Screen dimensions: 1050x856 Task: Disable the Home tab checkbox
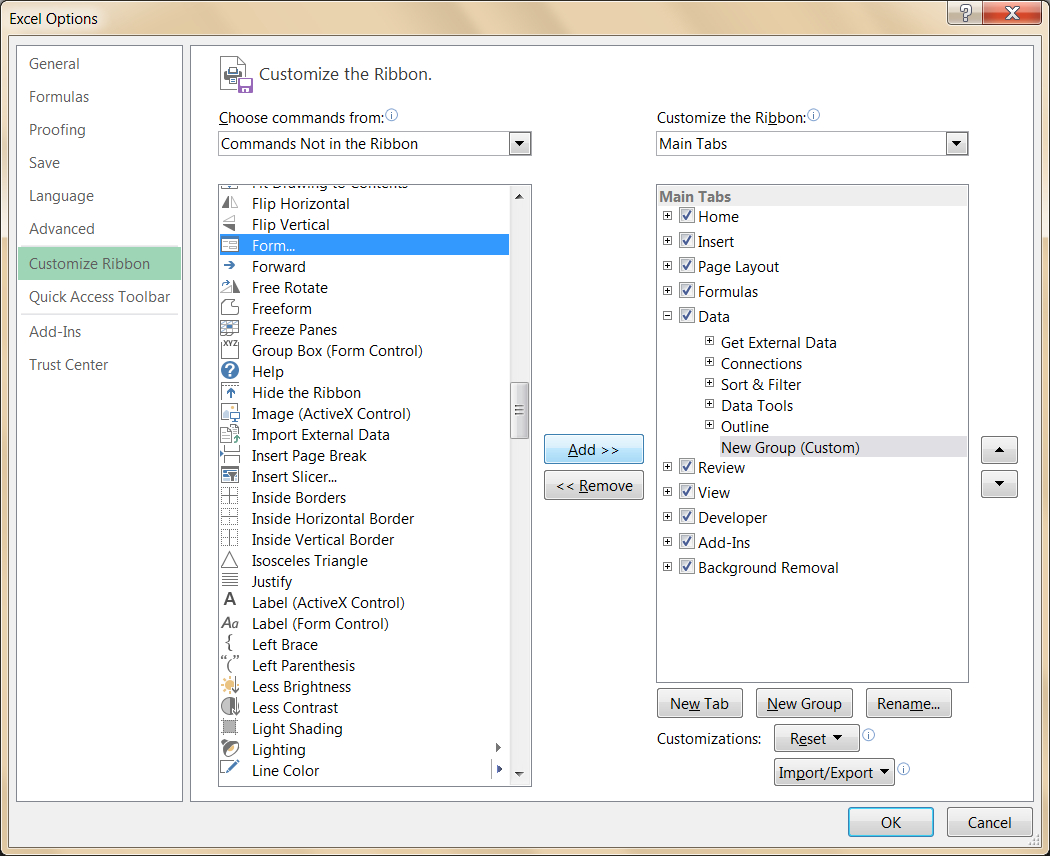pyautogui.click(x=687, y=216)
